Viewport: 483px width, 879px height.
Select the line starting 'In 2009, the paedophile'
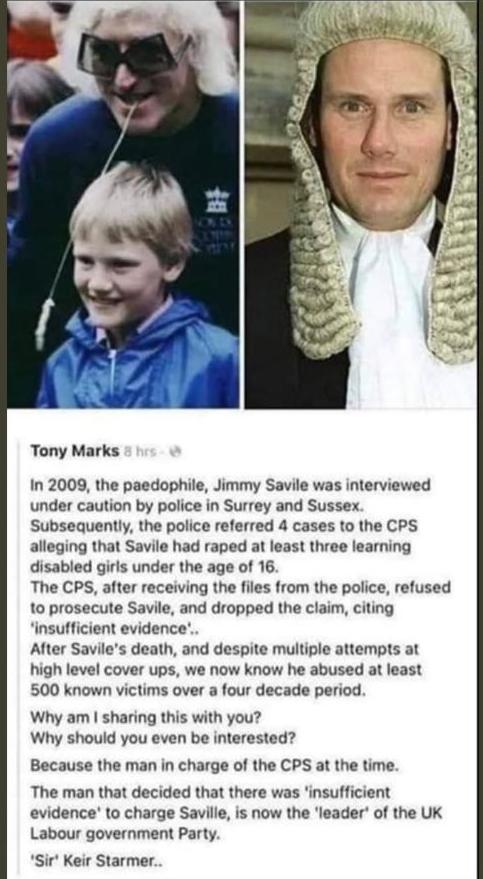tap(230, 485)
